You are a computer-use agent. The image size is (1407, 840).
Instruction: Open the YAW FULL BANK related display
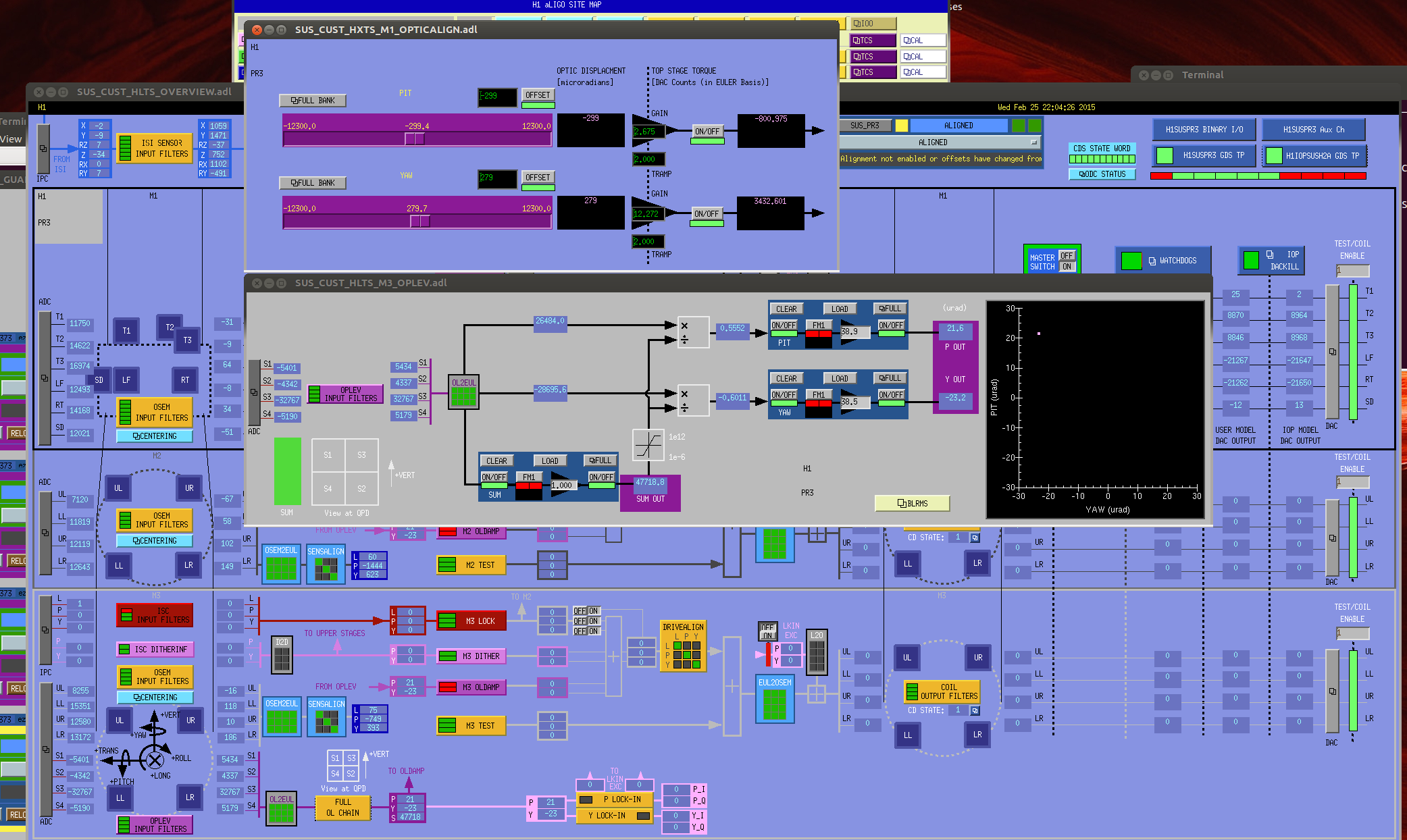pos(313,183)
